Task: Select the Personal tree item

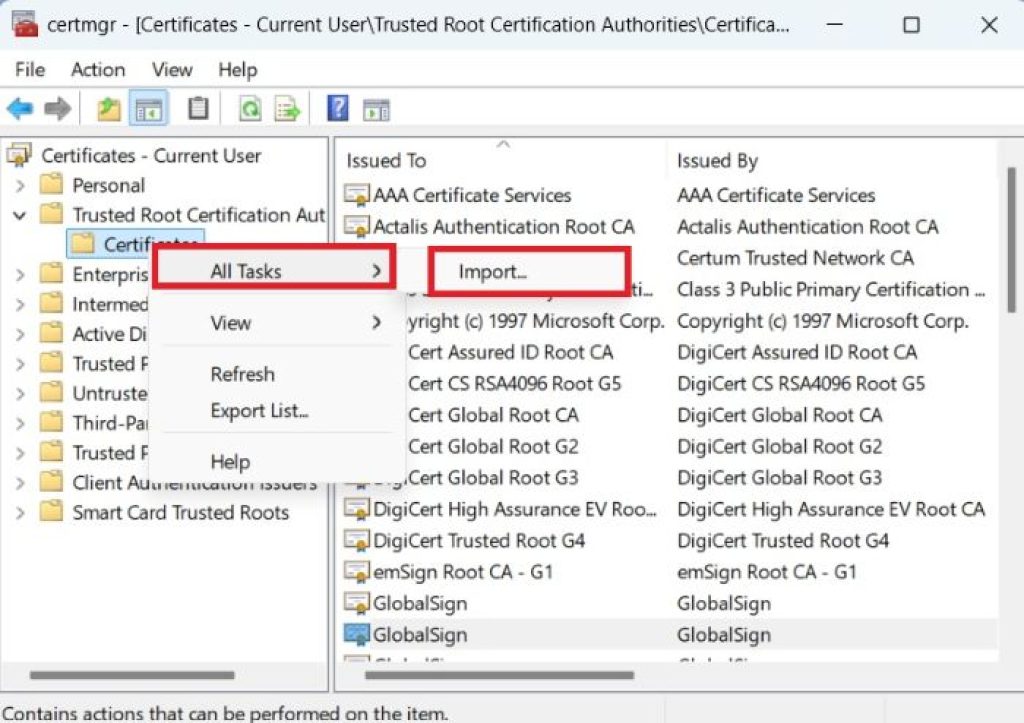Action: coord(108,185)
